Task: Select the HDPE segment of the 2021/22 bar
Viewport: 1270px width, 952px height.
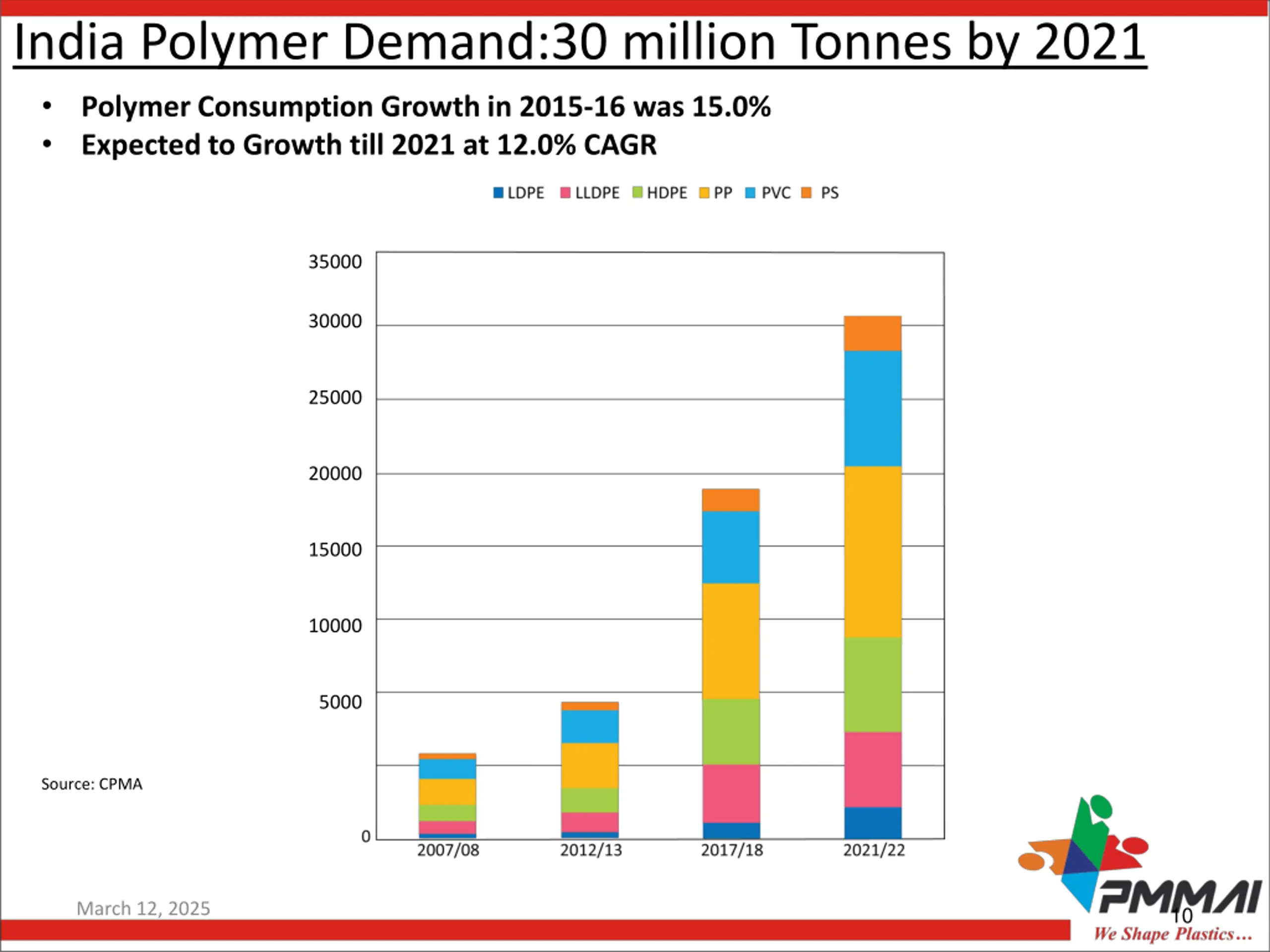Action: (873, 685)
